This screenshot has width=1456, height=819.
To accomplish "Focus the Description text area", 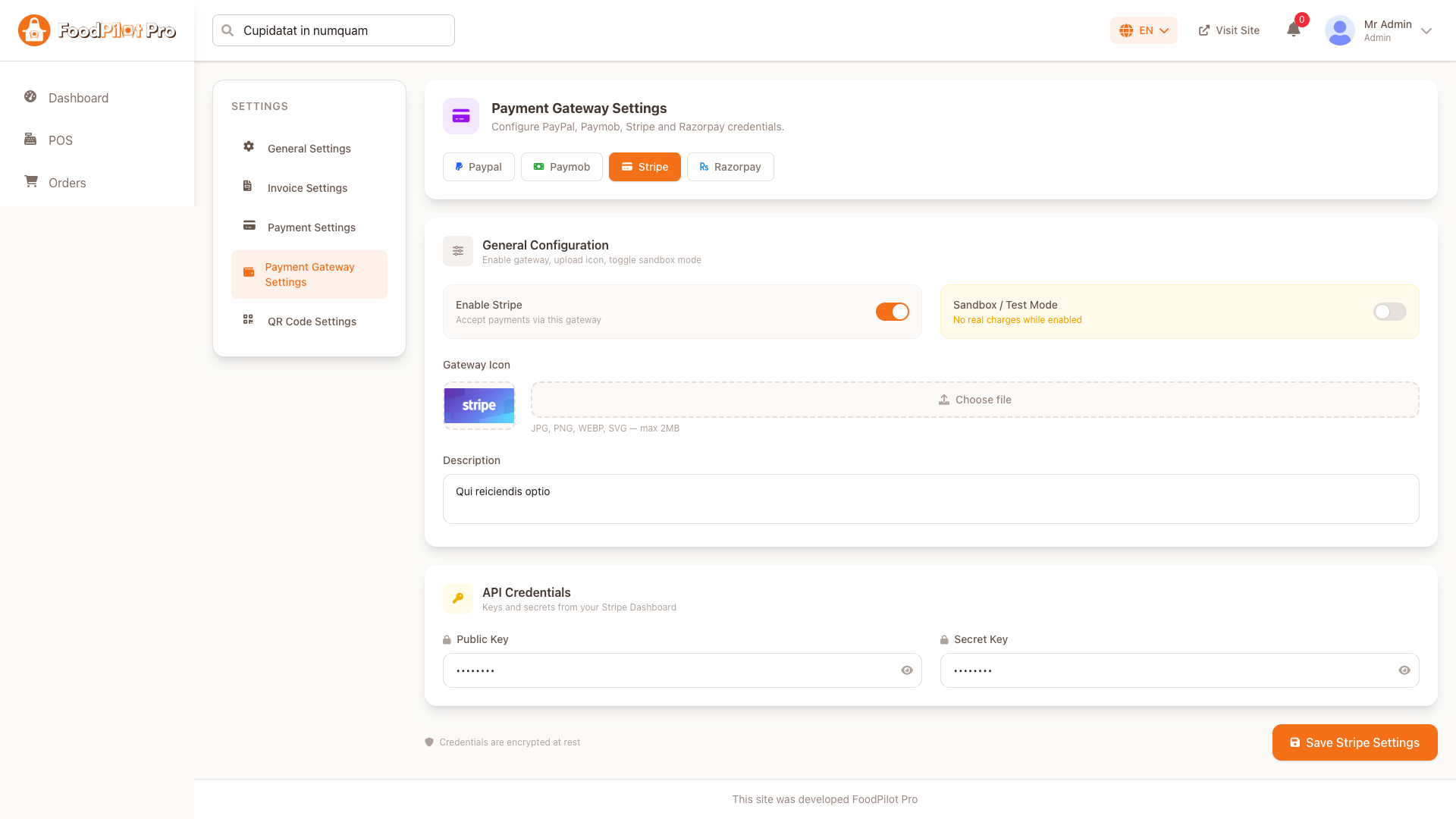I will pos(931,499).
